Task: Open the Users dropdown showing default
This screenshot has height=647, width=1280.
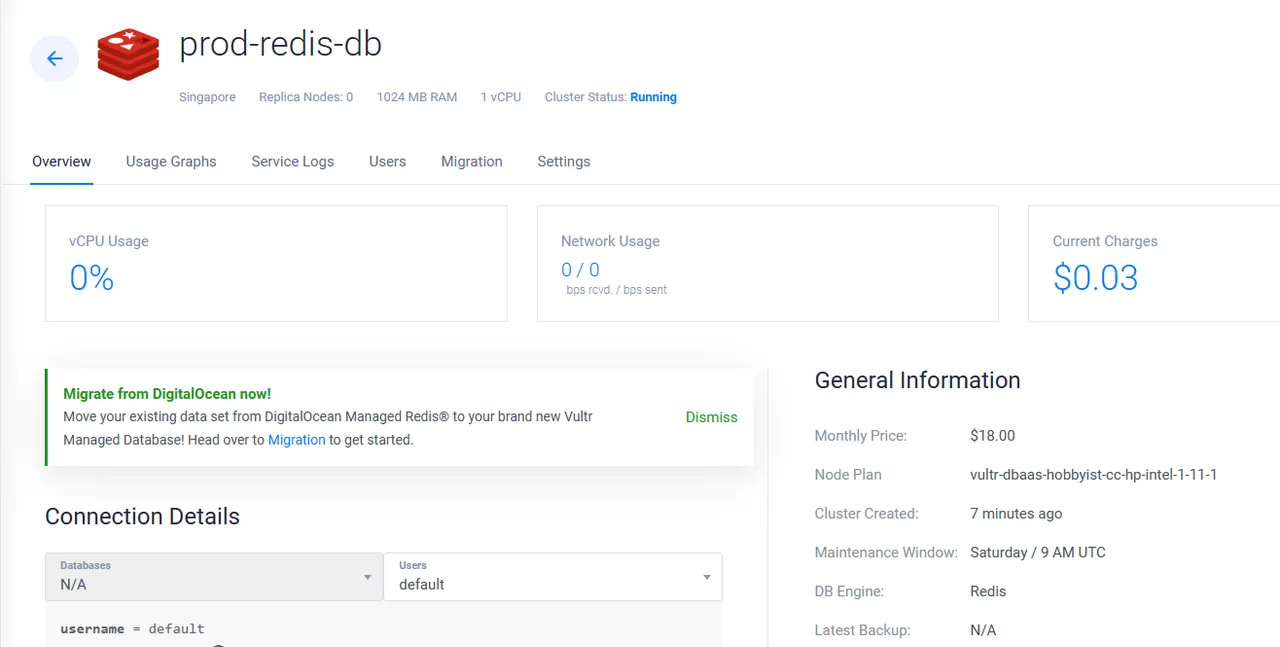Action: (x=553, y=577)
